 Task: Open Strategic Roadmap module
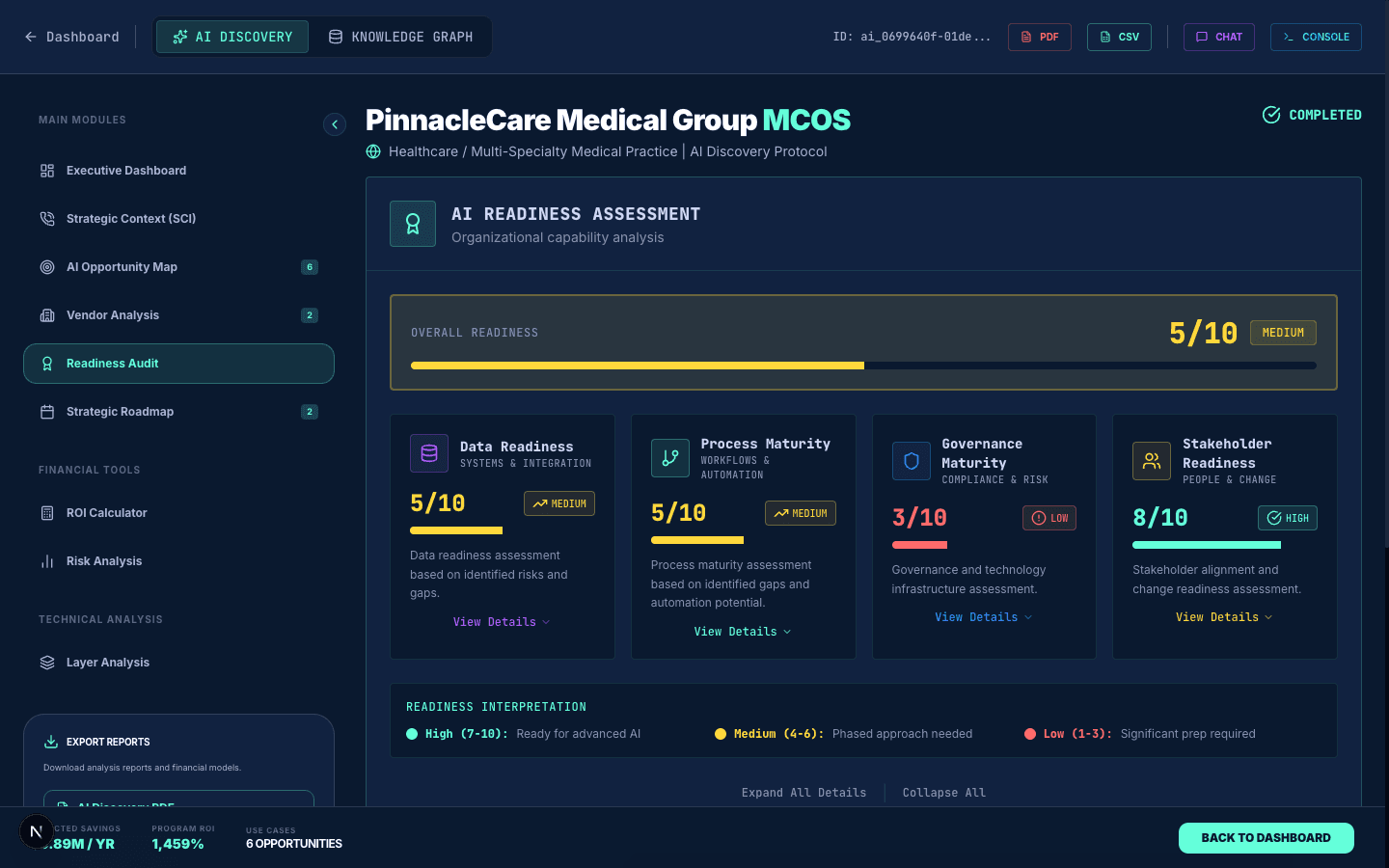click(178, 412)
